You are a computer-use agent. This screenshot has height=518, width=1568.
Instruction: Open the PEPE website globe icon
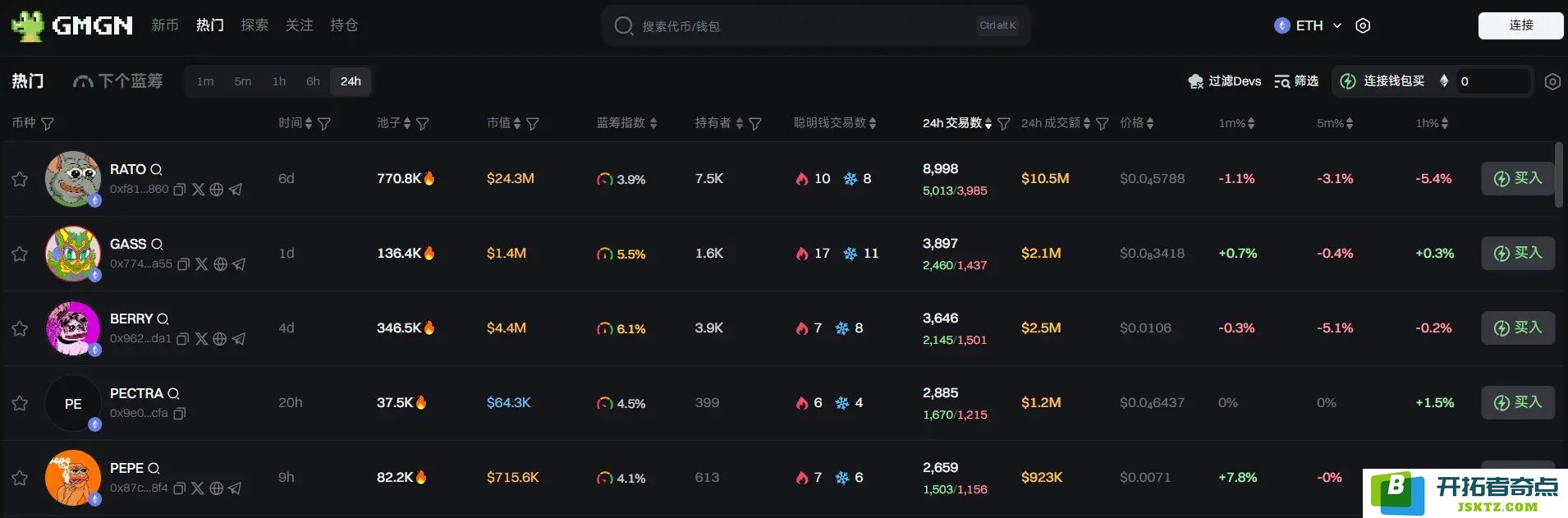(x=217, y=488)
